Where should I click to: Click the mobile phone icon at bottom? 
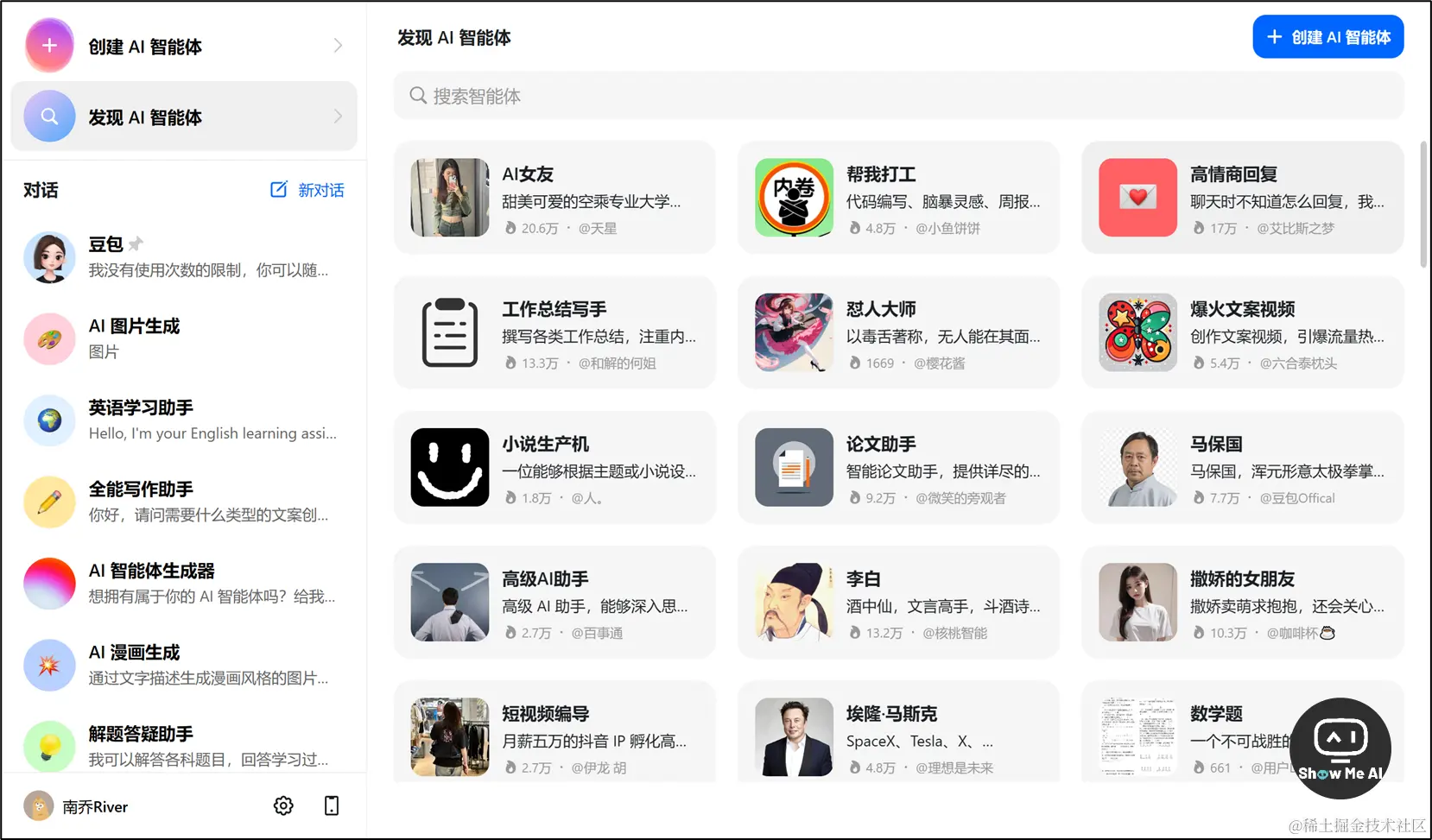(x=332, y=805)
